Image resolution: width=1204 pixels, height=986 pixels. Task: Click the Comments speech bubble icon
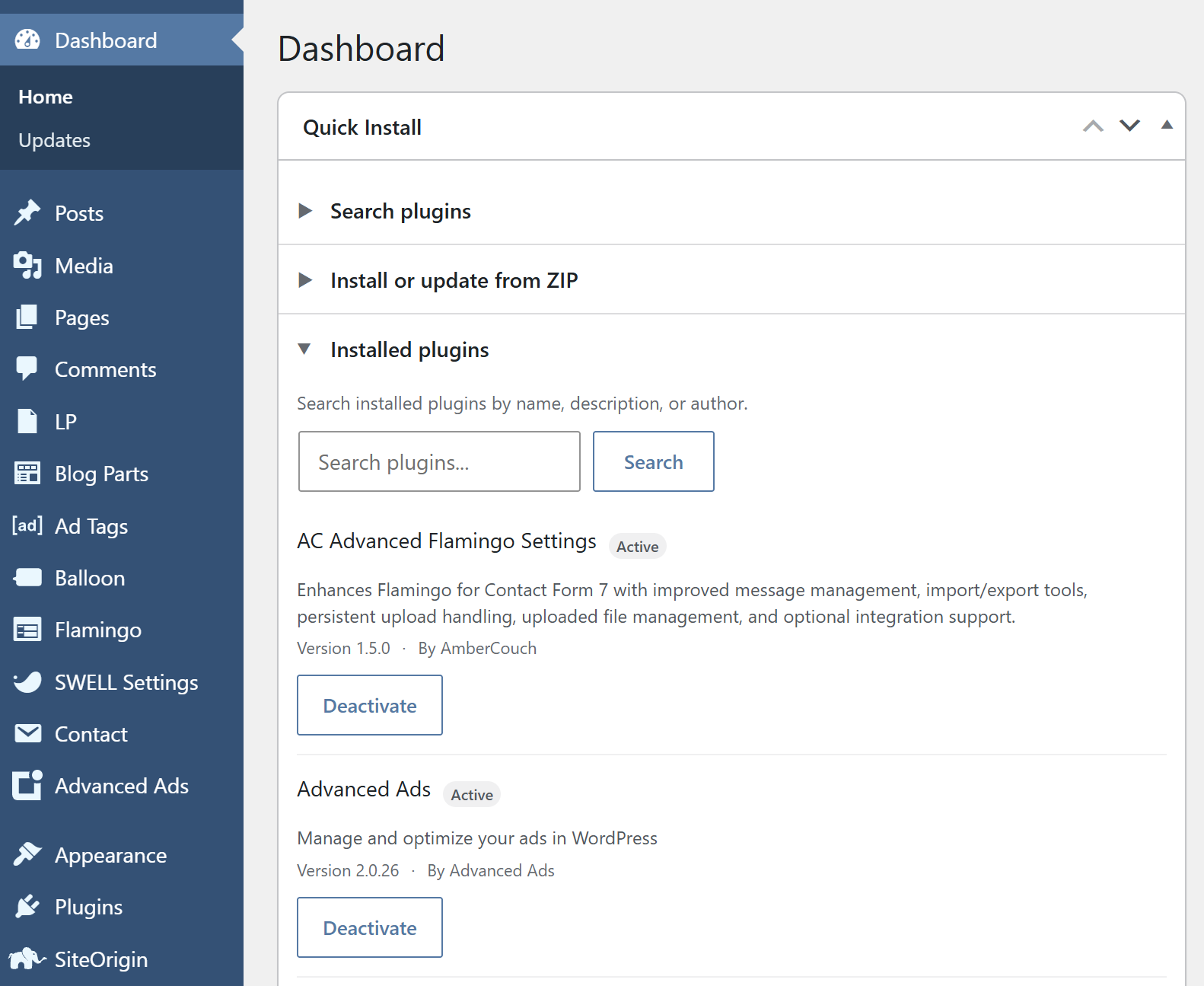(x=27, y=369)
